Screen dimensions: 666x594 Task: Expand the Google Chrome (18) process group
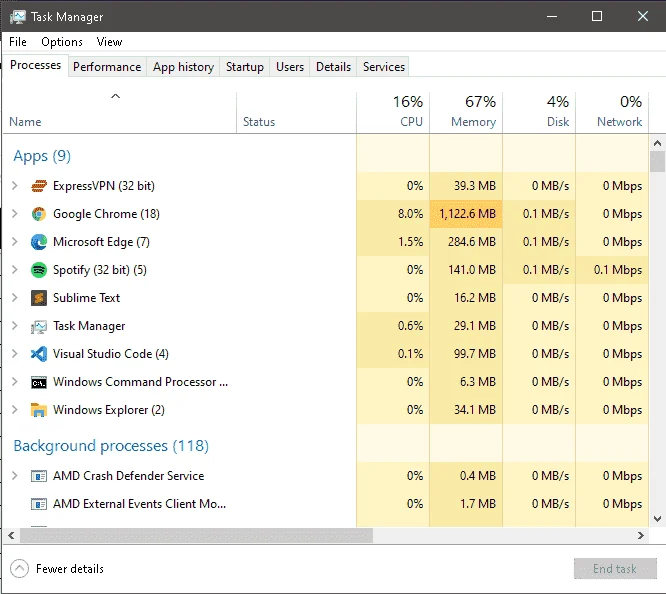[15, 214]
